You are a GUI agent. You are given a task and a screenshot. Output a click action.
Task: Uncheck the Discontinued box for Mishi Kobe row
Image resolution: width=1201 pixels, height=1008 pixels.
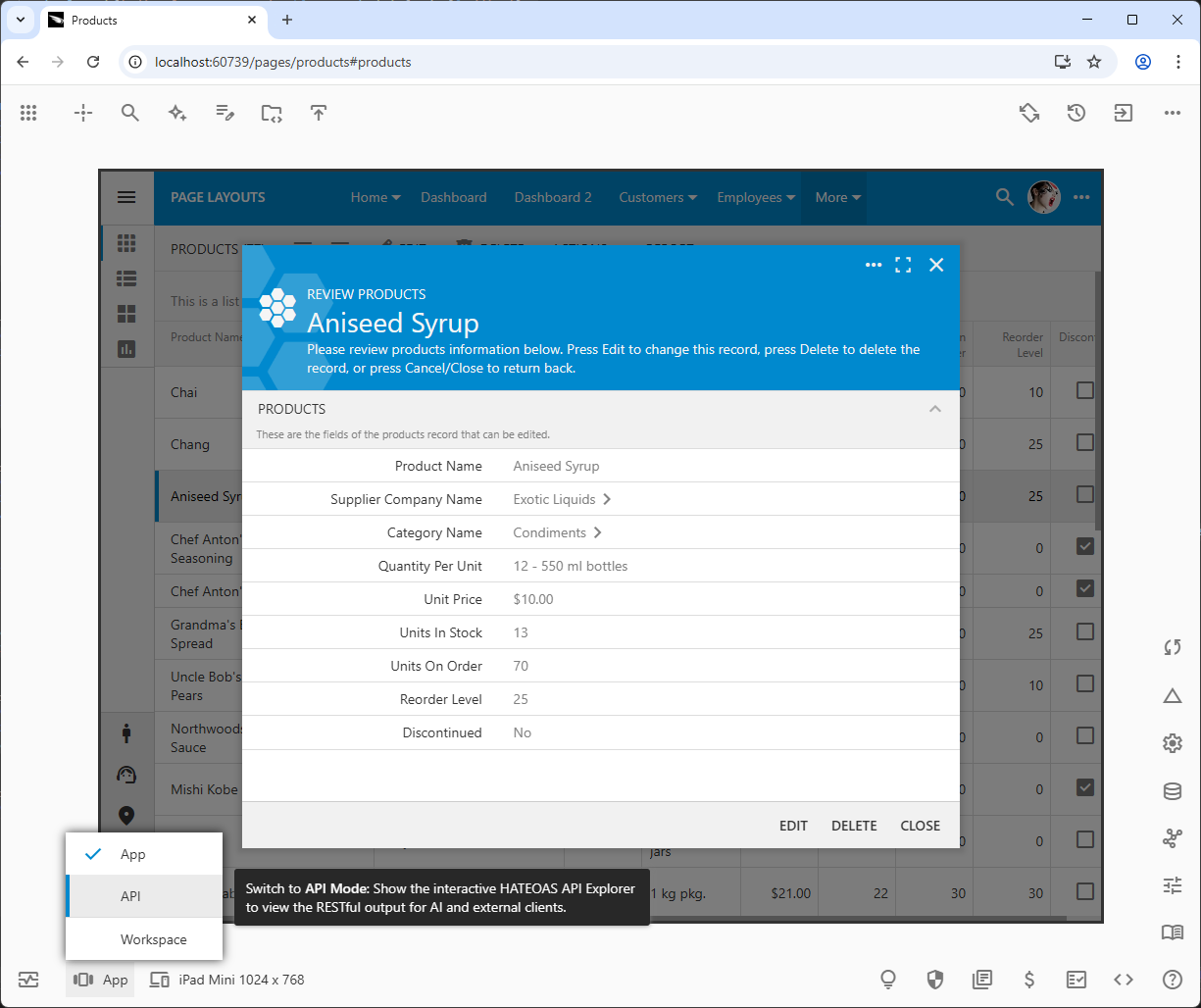point(1084,787)
